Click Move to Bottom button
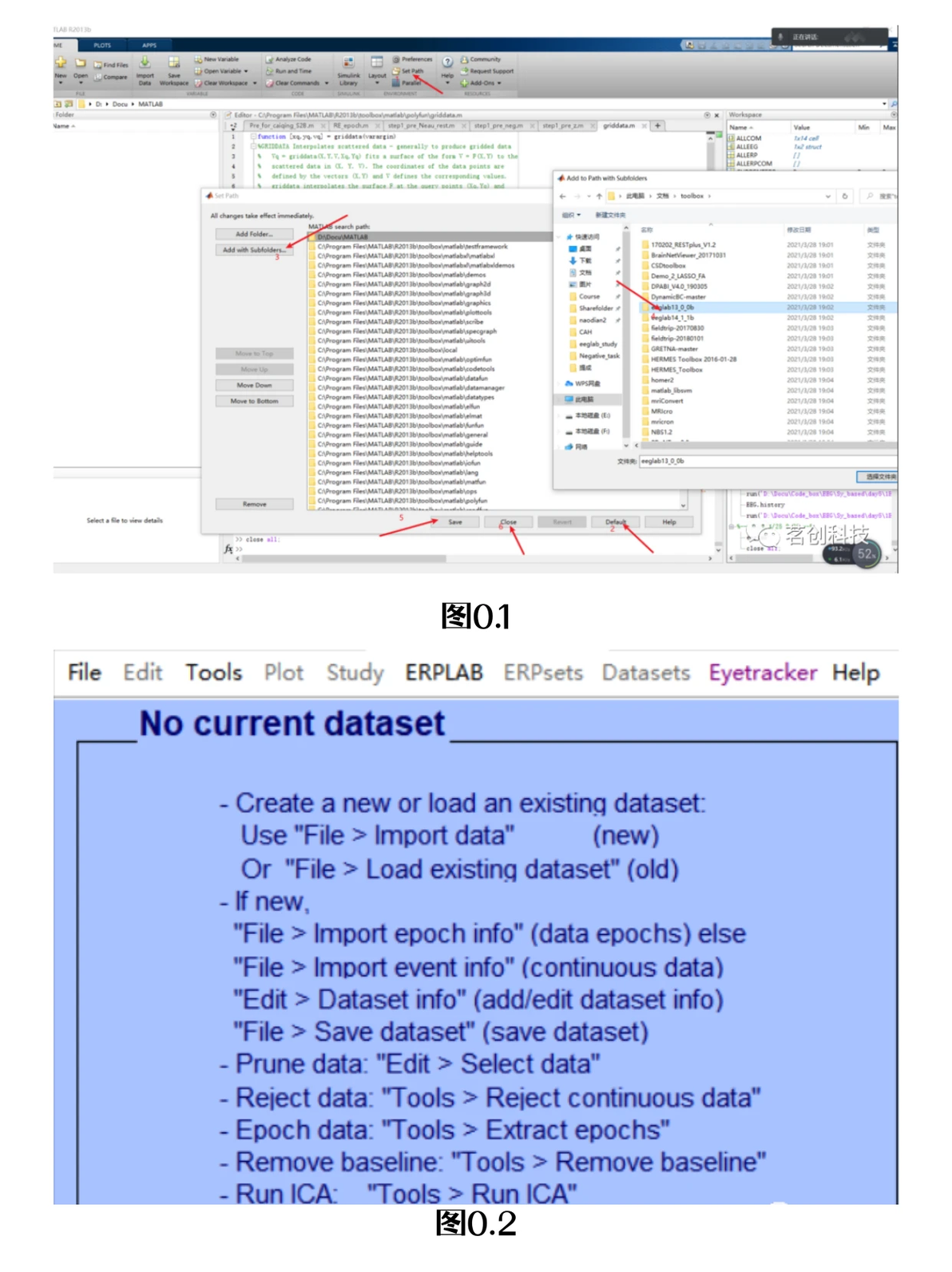 254,401
